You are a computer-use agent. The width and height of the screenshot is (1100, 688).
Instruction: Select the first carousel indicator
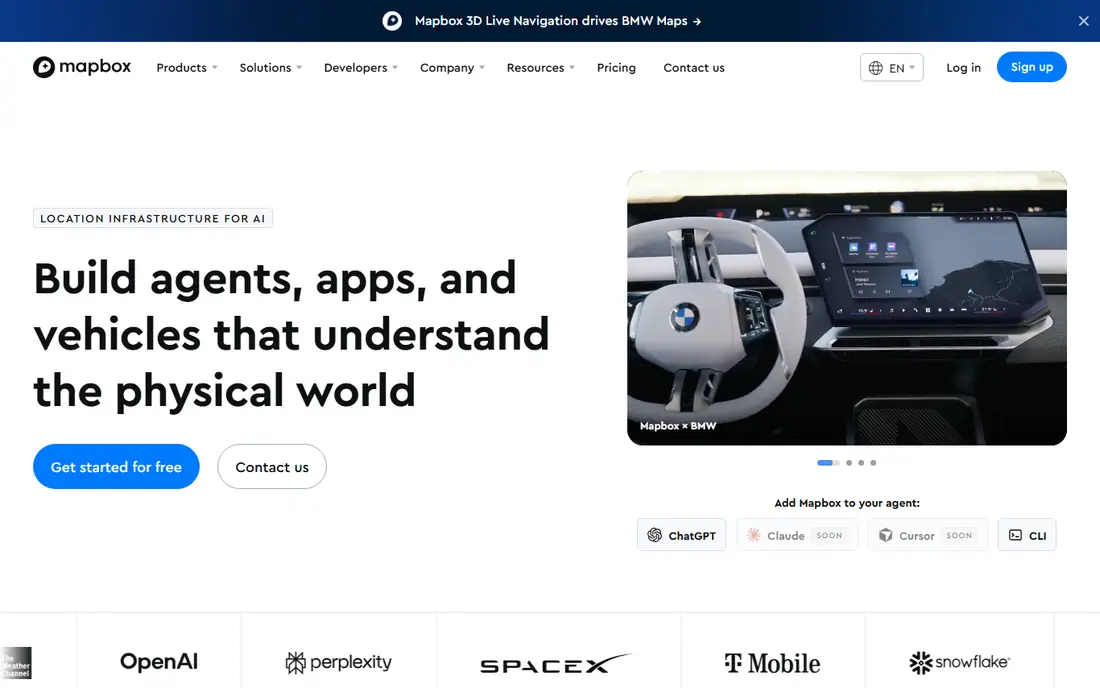828,463
